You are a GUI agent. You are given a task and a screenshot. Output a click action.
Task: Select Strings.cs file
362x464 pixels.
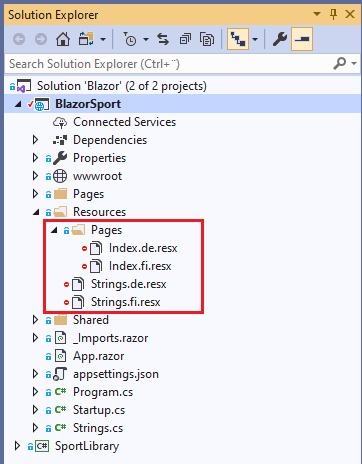tap(98, 428)
